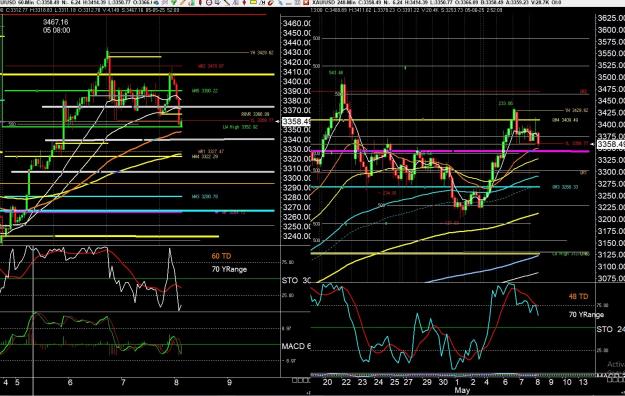This screenshot has height=396, width=625.
Task: Click the RBVR 3360.08 level label
Action: click(255, 114)
